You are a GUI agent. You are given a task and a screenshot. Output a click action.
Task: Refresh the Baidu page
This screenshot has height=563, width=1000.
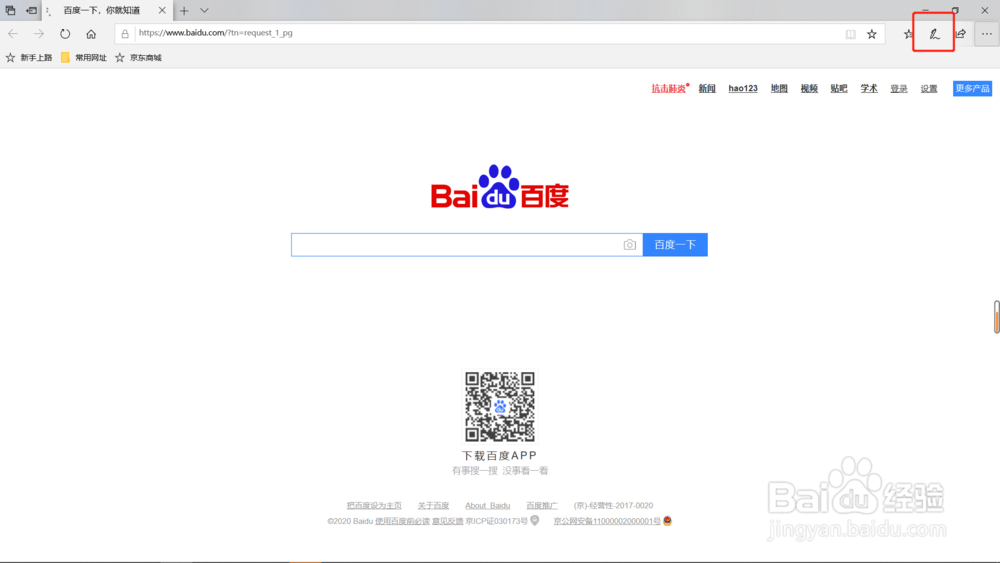click(65, 34)
